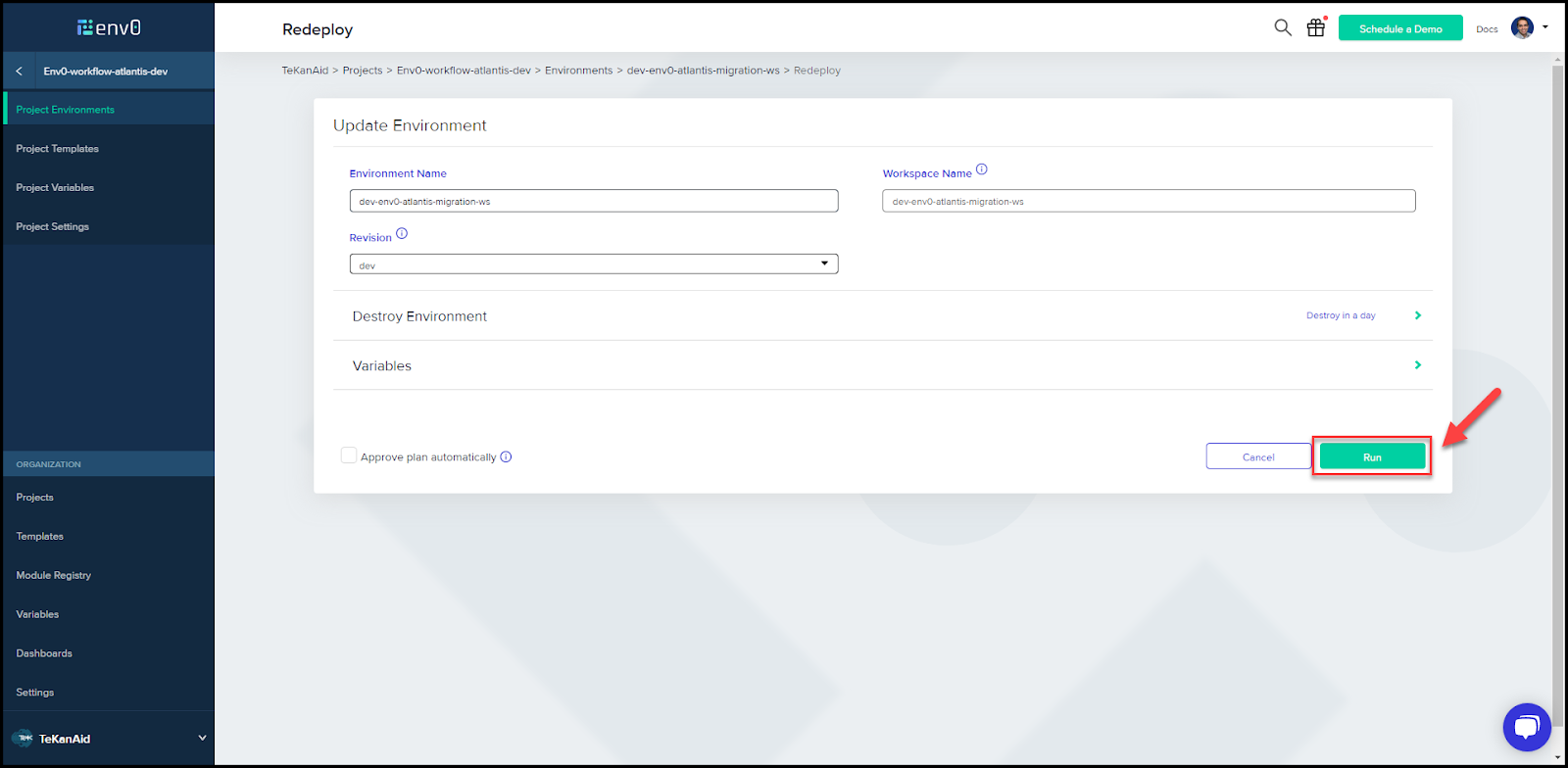Open the Docs link

coord(1487,29)
